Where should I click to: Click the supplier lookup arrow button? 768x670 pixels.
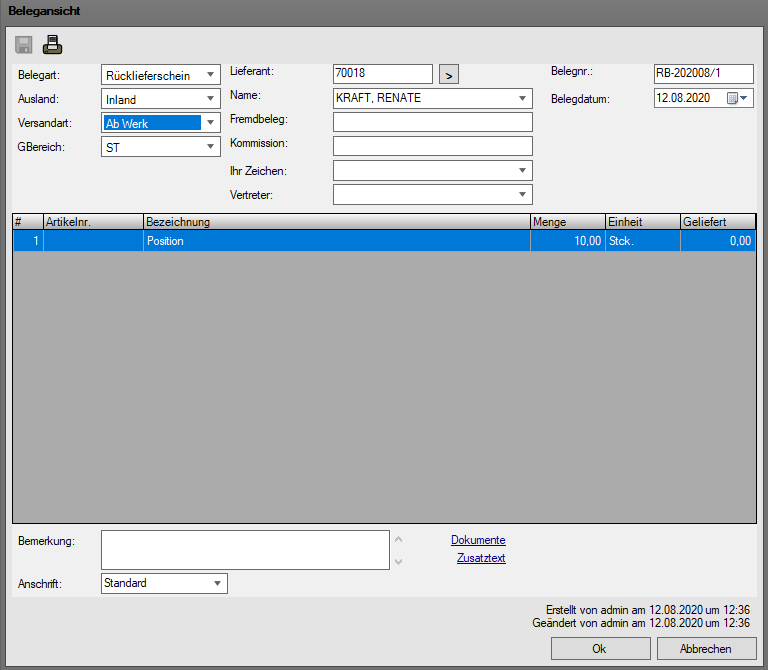(x=450, y=74)
